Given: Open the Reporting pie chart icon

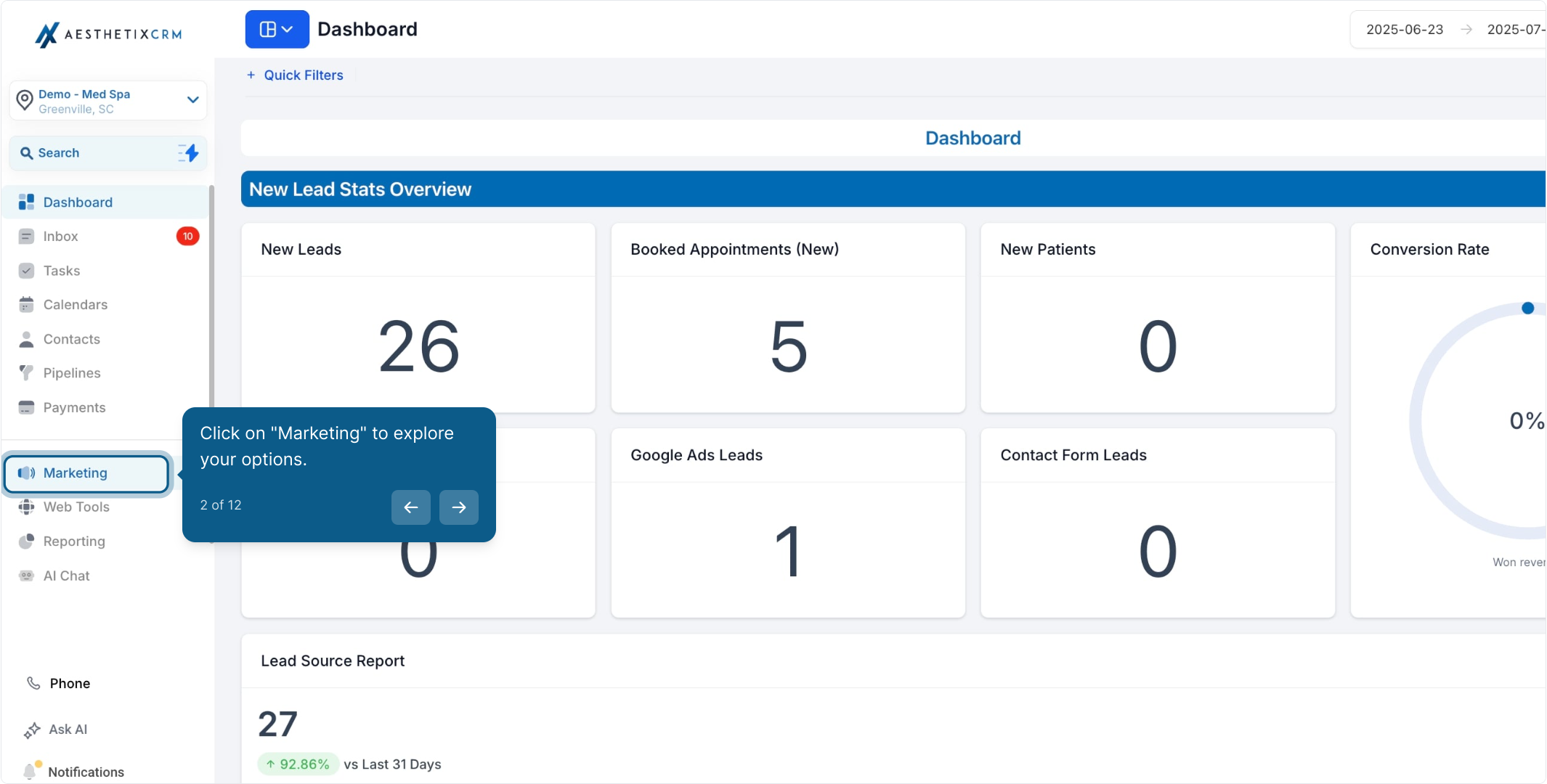Looking at the screenshot, I should click(x=27, y=542).
